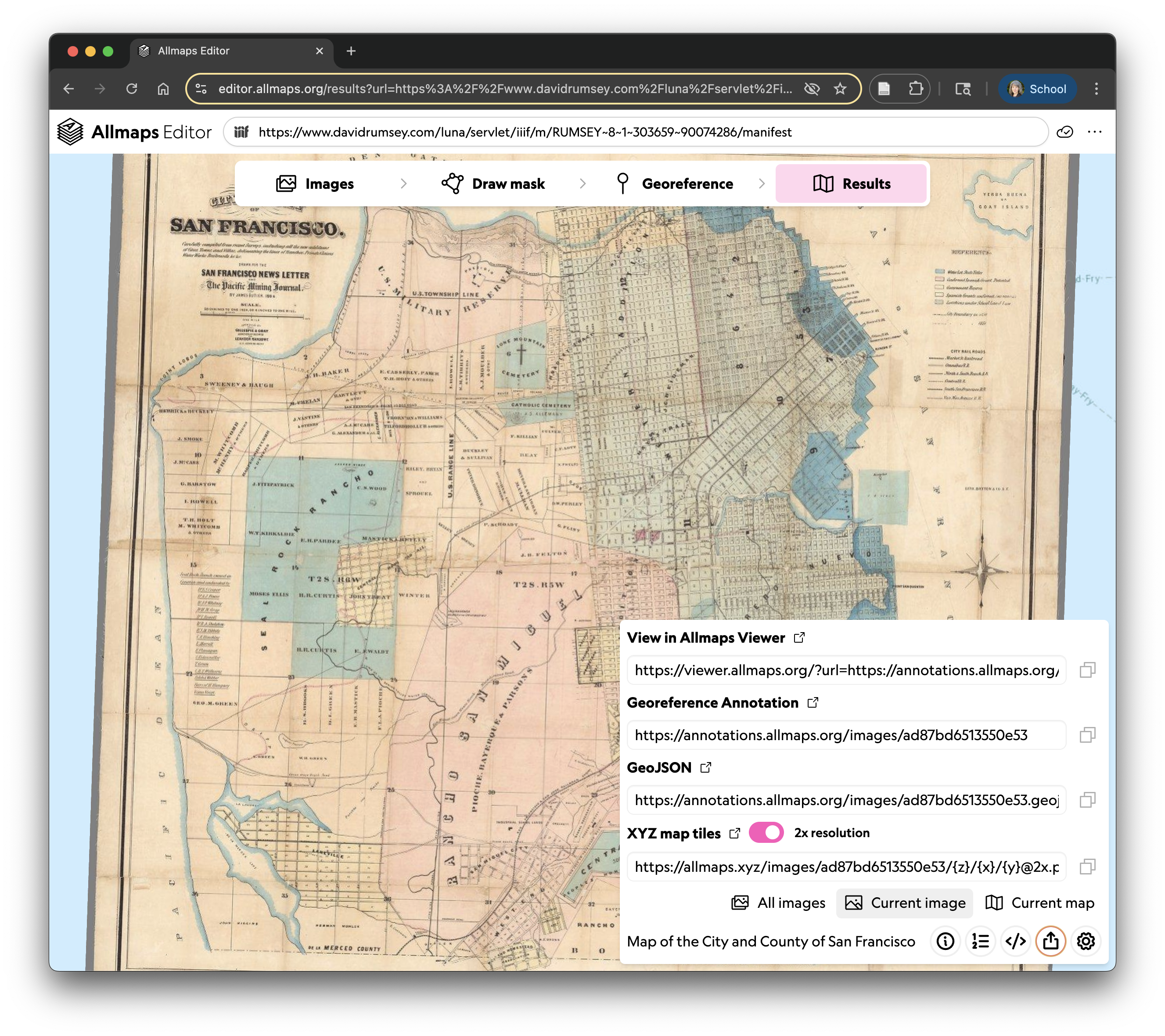
Task: Select the Current map scope
Action: (1039, 903)
